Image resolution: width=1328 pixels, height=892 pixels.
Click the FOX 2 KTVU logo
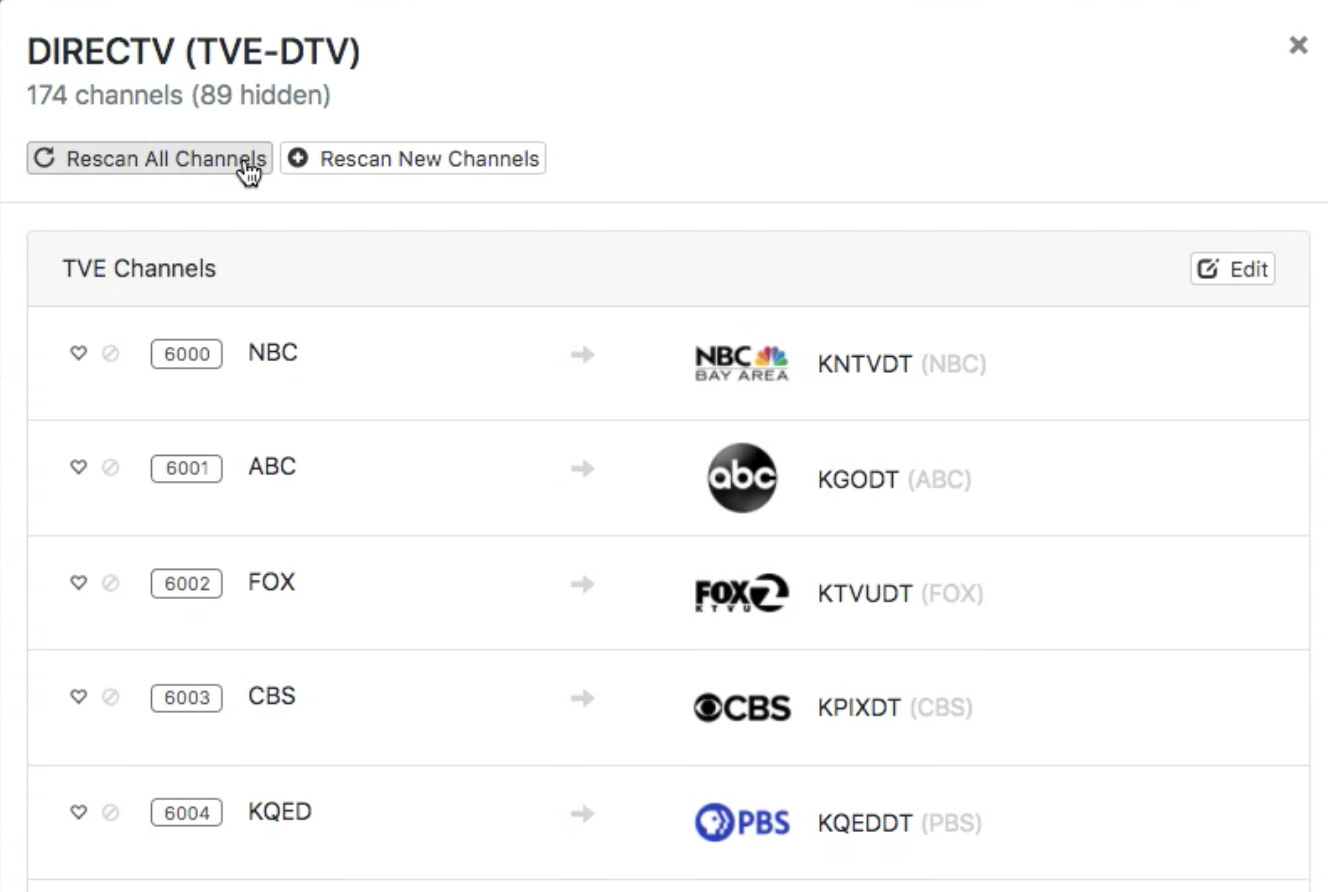coord(741,594)
